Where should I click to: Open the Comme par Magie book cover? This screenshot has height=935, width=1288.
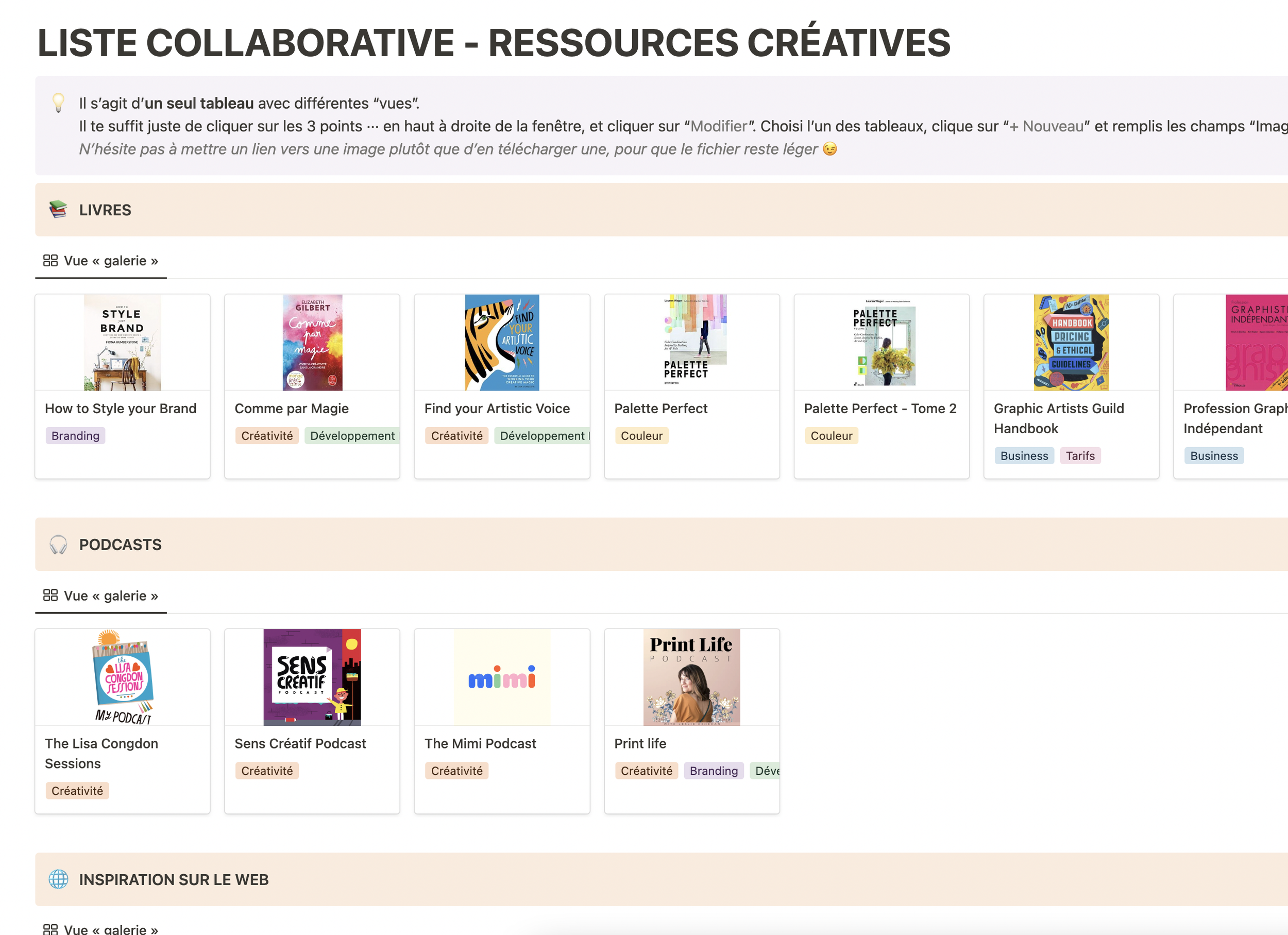point(312,343)
